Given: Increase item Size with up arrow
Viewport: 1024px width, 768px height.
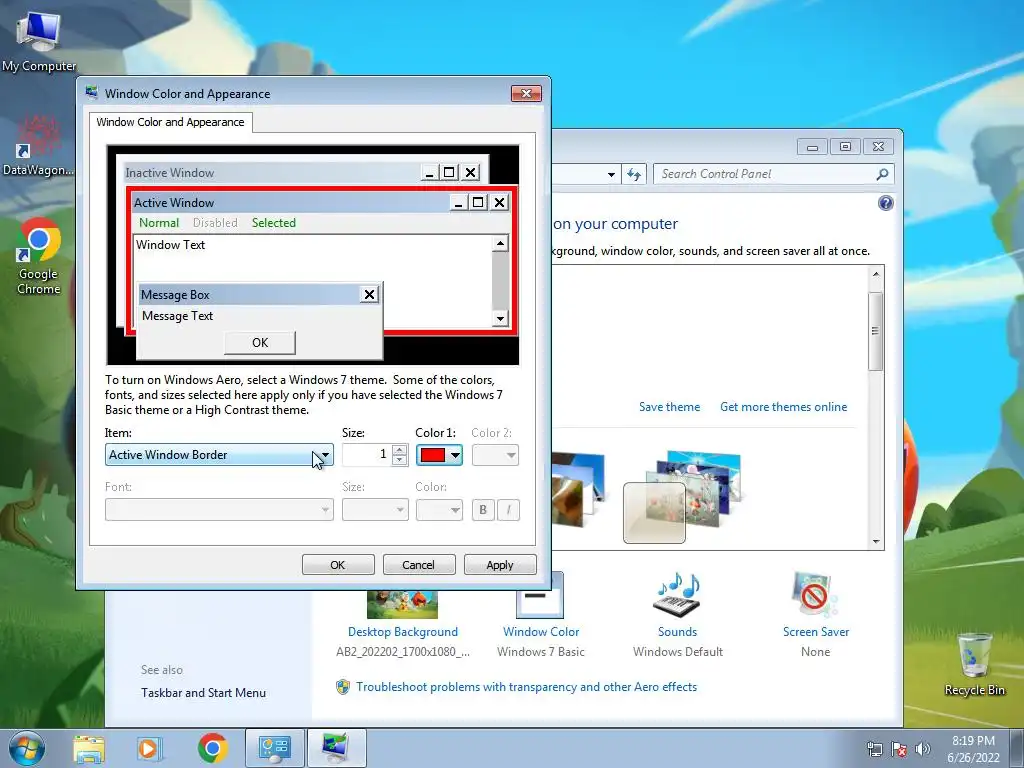Looking at the screenshot, I should coord(400,449).
